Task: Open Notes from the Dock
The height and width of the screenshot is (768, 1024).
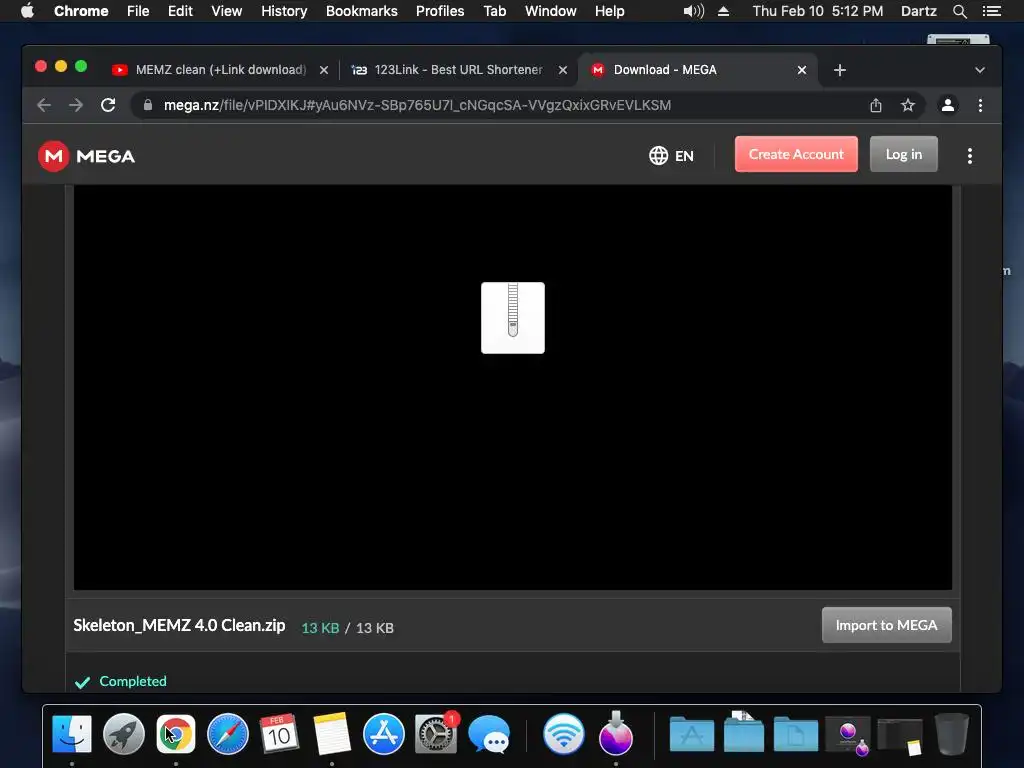Action: pos(332,734)
